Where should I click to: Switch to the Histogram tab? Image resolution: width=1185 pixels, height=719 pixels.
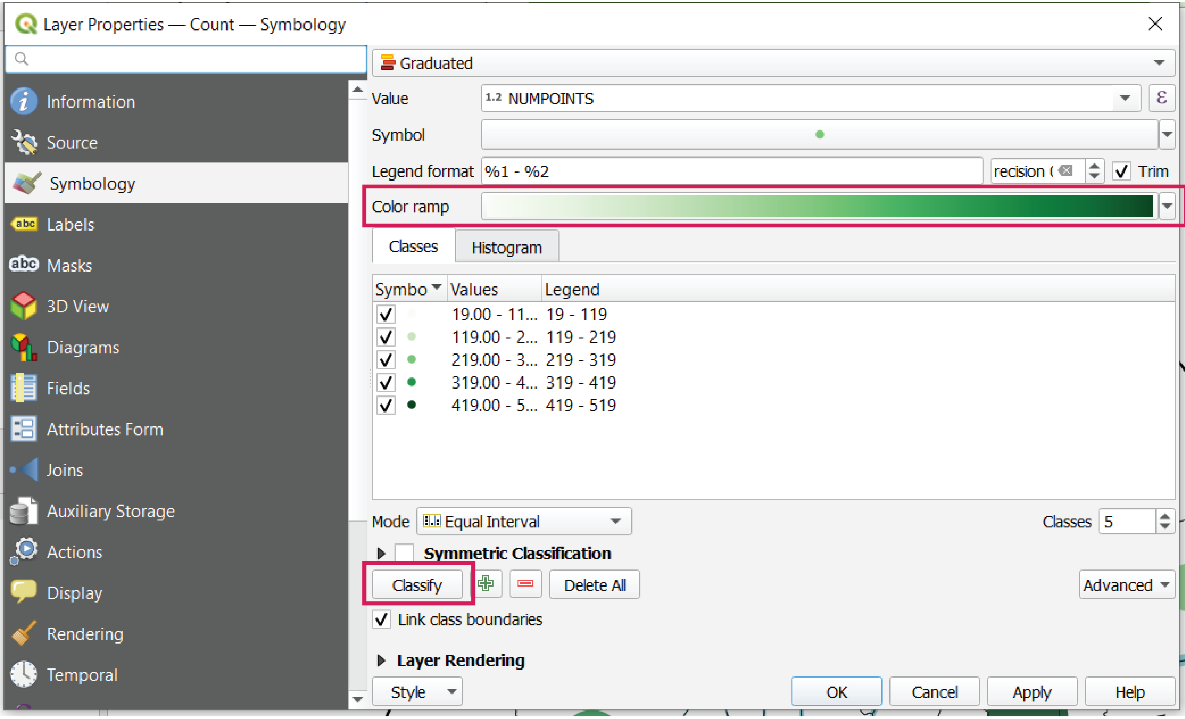pyautogui.click(x=506, y=247)
